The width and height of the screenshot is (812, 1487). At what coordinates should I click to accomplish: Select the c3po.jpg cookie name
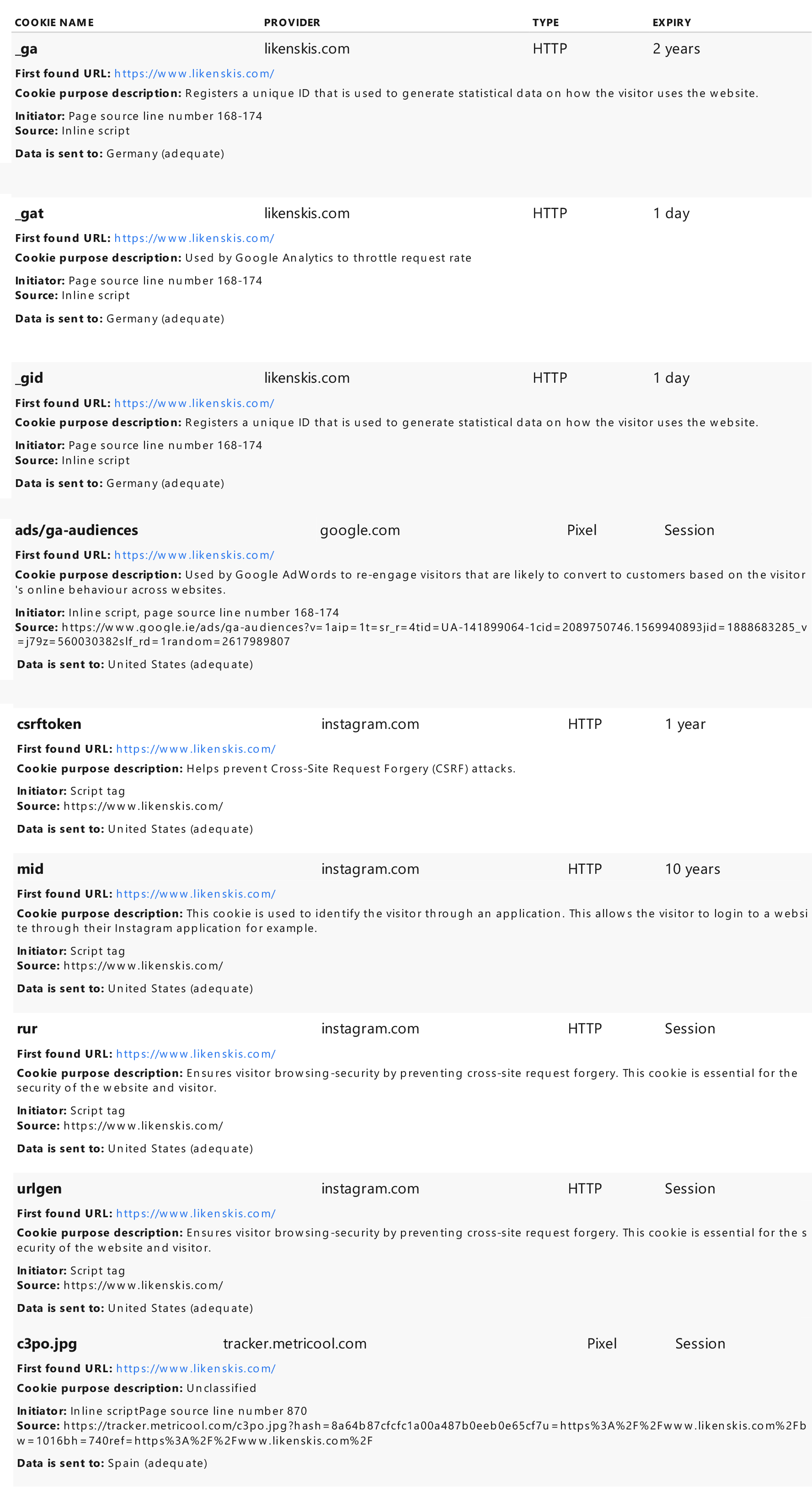[47, 1343]
